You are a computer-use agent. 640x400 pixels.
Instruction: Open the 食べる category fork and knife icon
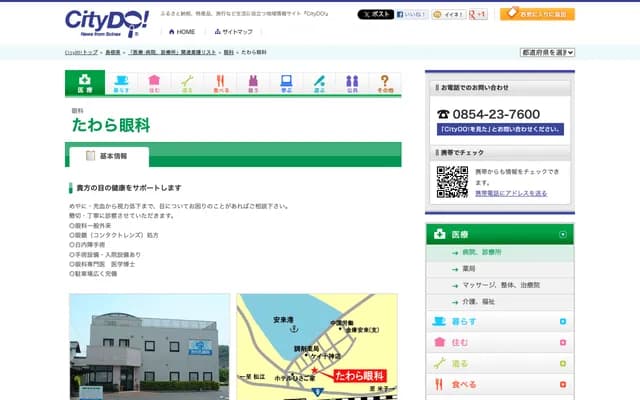(220, 83)
